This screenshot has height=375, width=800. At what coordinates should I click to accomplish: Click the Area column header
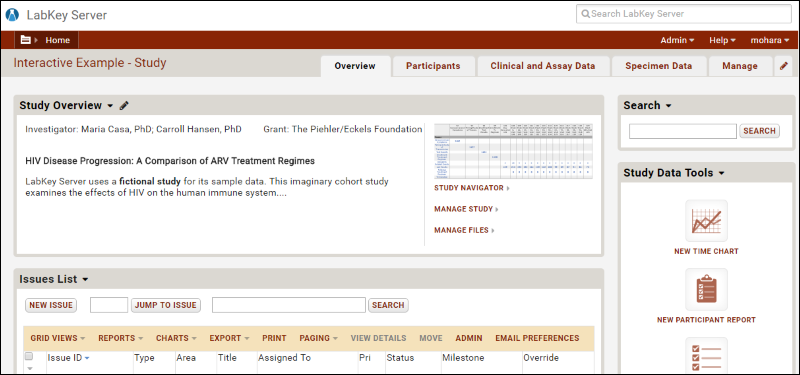coord(186,358)
